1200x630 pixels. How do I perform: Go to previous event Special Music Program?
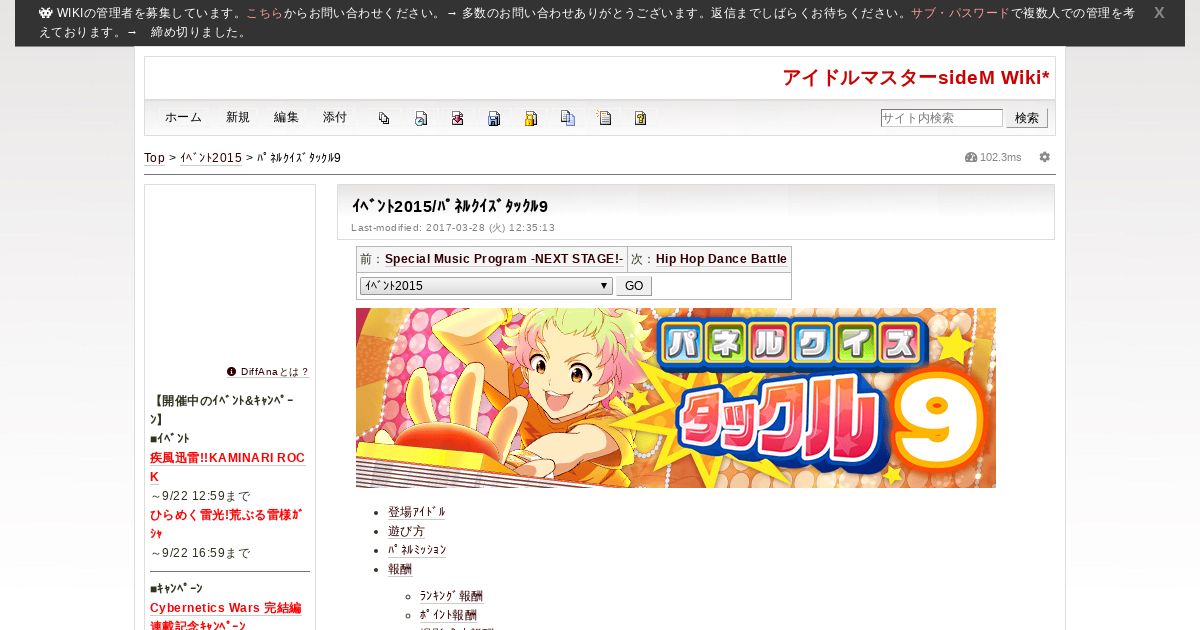(504, 259)
